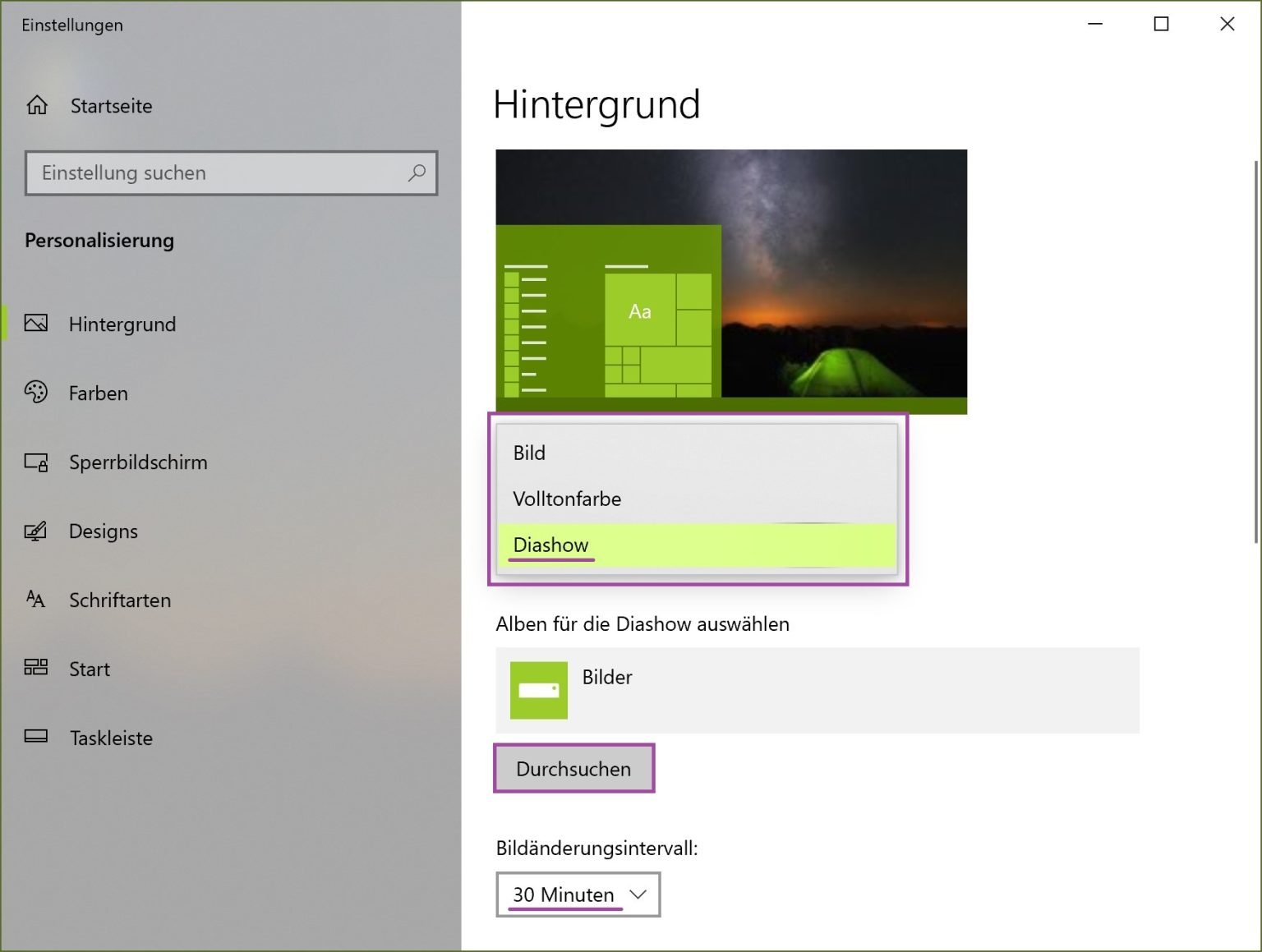Image resolution: width=1262 pixels, height=952 pixels.
Task: Select the Taskleiste icon in sidebar
Action: tap(36, 738)
